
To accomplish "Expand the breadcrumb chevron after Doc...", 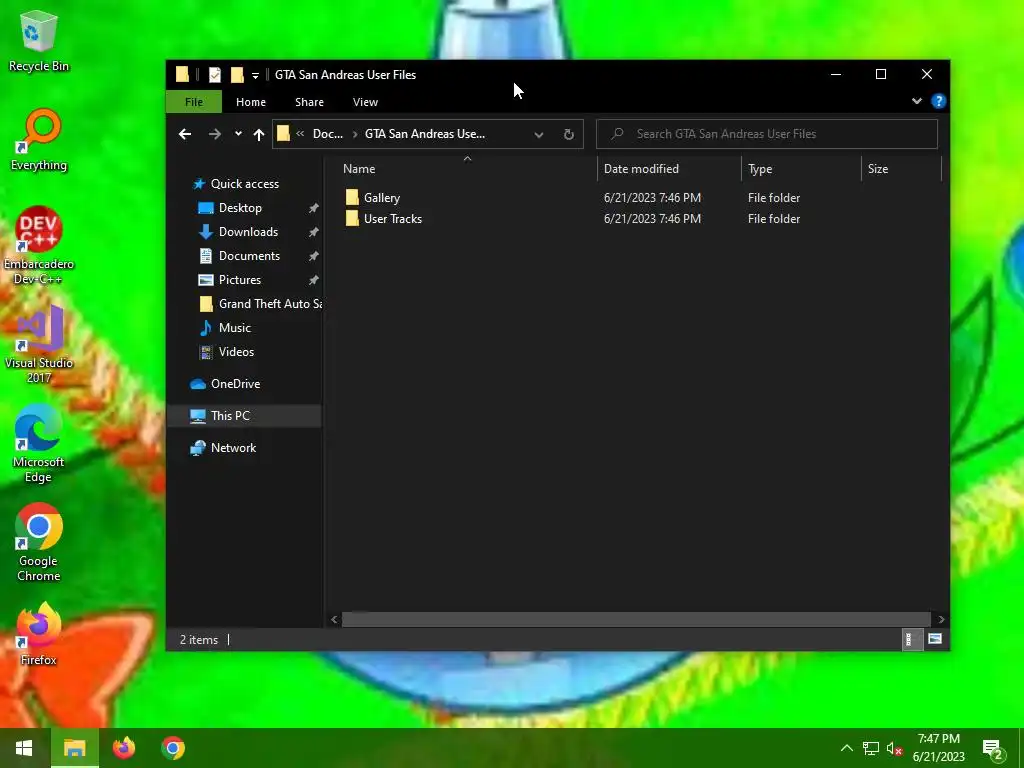I will click(355, 134).
